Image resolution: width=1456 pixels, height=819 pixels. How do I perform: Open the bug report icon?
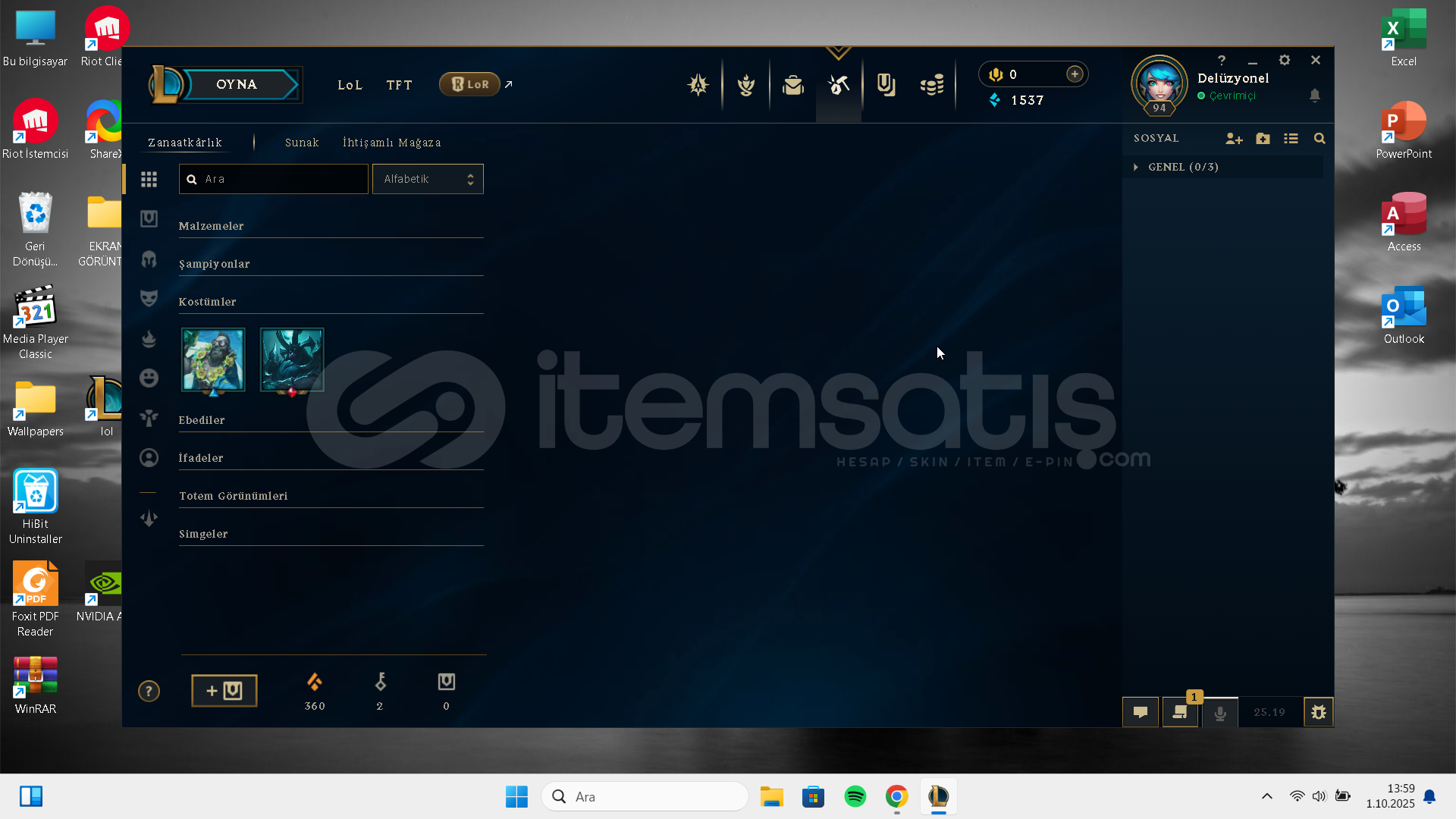point(1318,712)
